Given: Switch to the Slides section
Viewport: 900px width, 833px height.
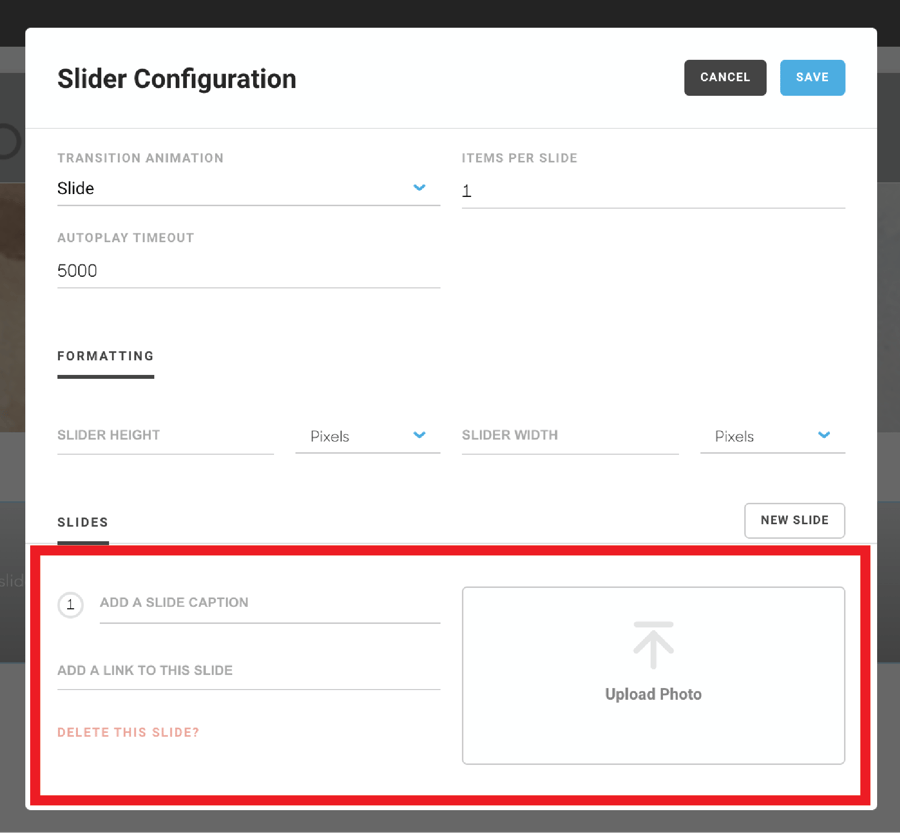Looking at the screenshot, I should tap(82, 521).
